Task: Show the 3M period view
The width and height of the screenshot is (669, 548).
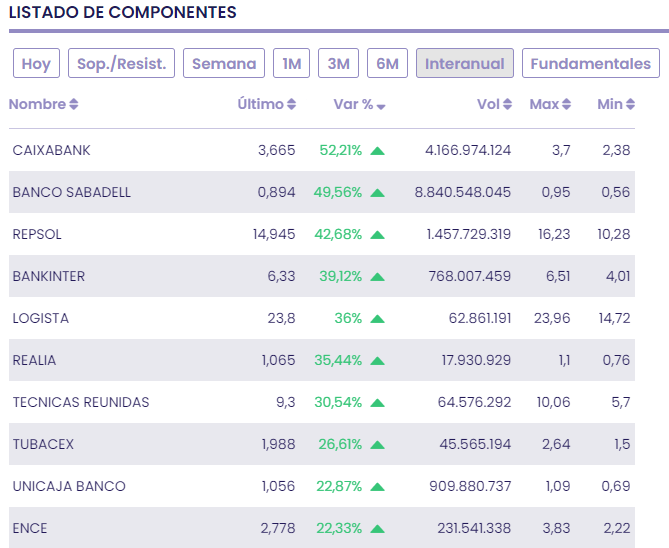Action: click(x=339, y=63)
